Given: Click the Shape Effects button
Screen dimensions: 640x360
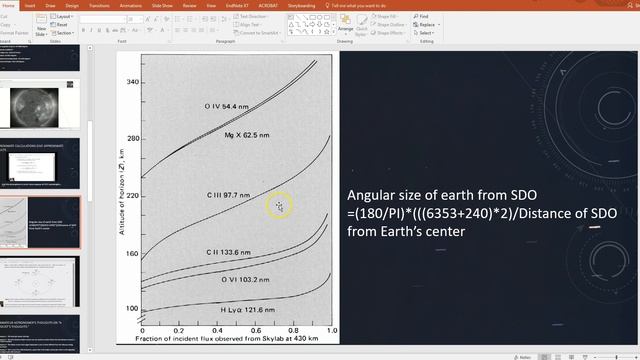Looking at the screenshot, I should [x=388, y=33].
